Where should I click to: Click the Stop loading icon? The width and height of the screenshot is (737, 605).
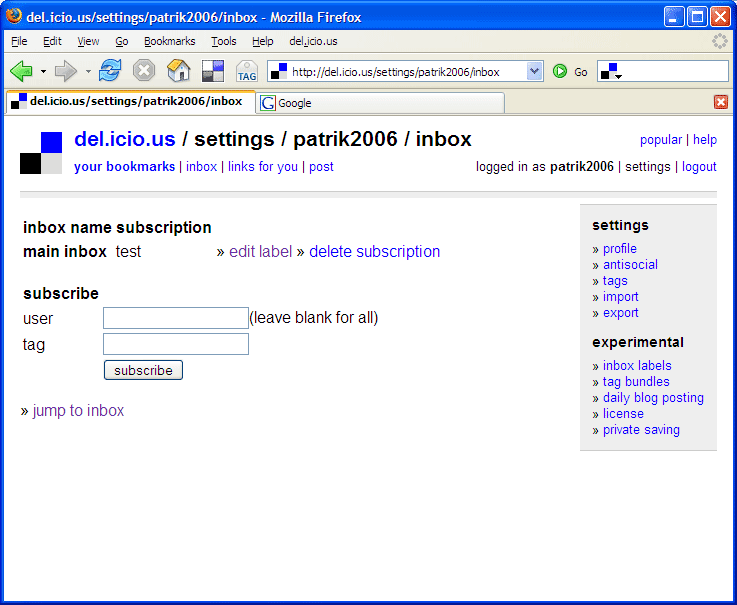click(x=144, y=71)
